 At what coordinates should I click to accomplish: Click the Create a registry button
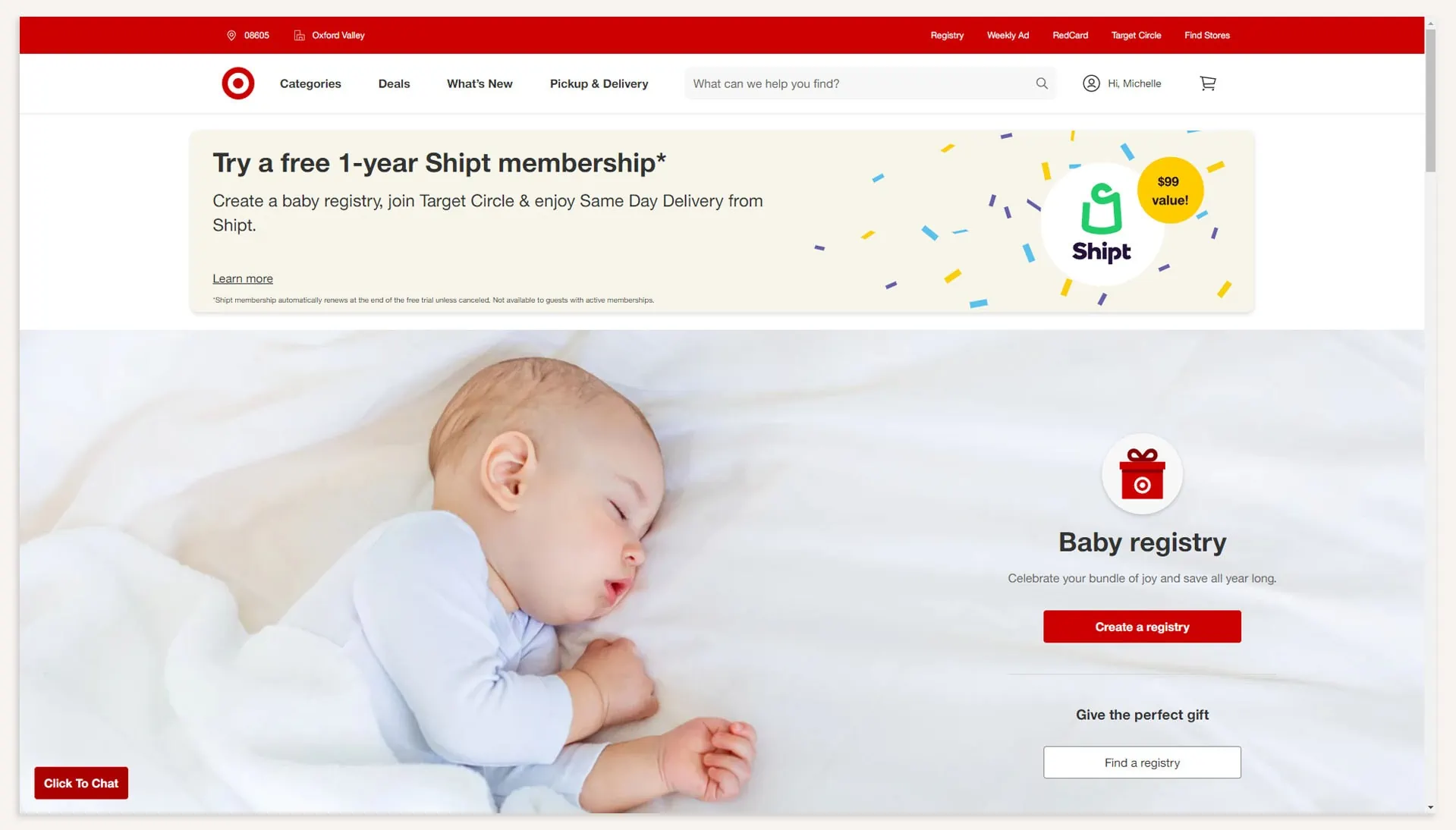point(1141,627)
